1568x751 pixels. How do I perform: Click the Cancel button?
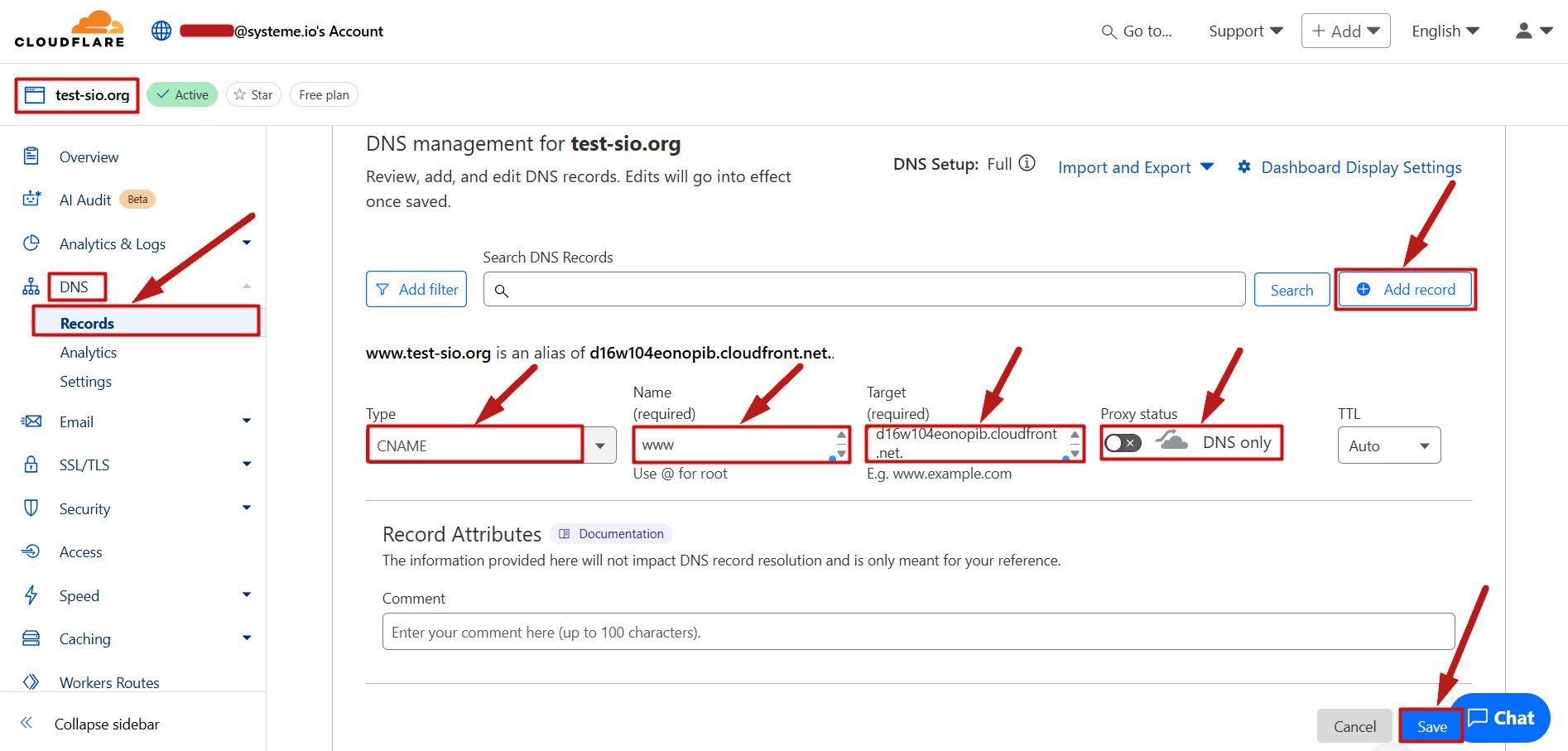coord(1354,726)
